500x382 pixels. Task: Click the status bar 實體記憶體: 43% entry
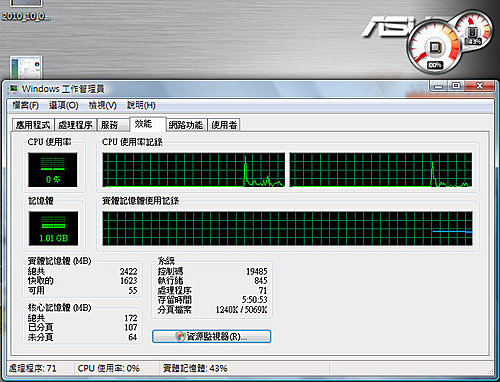tap(195, 368)
